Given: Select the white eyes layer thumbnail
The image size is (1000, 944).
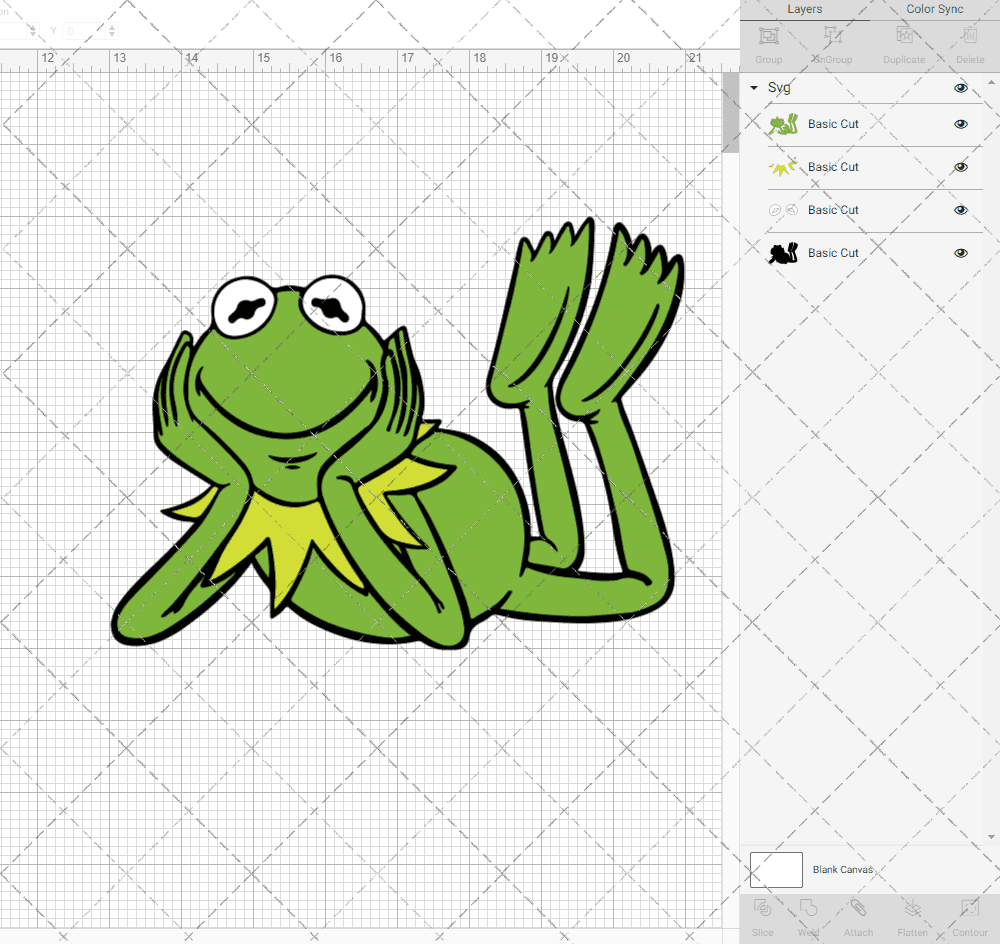Looking at the screenshot, I should (x=783, y=210).
